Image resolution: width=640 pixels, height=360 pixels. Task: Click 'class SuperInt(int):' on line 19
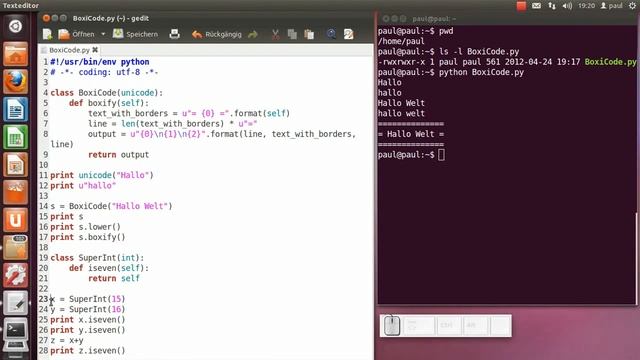point(97,258)
